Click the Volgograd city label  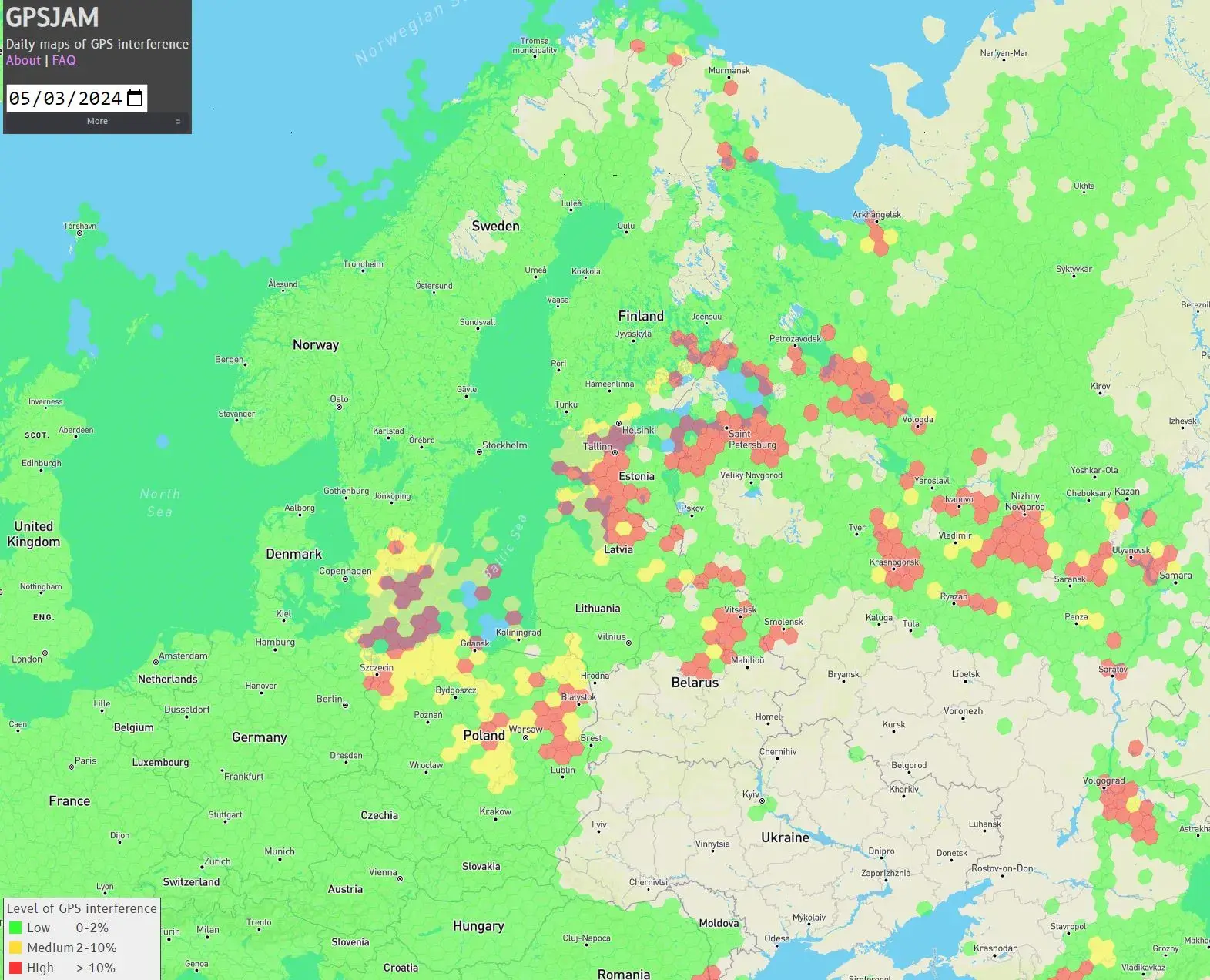(x=1103, y=780)
